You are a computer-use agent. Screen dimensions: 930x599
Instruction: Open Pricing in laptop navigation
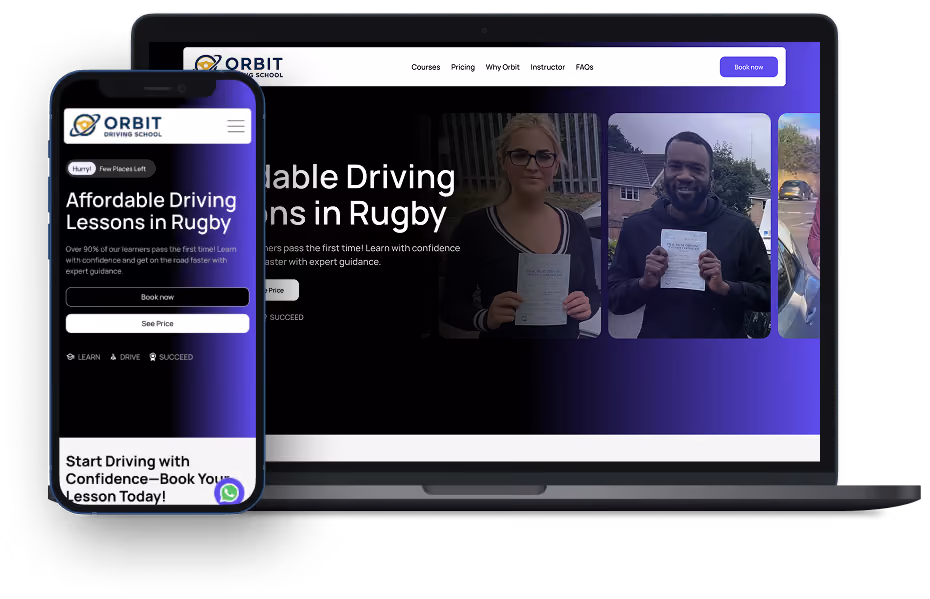(x=463, y=67)
